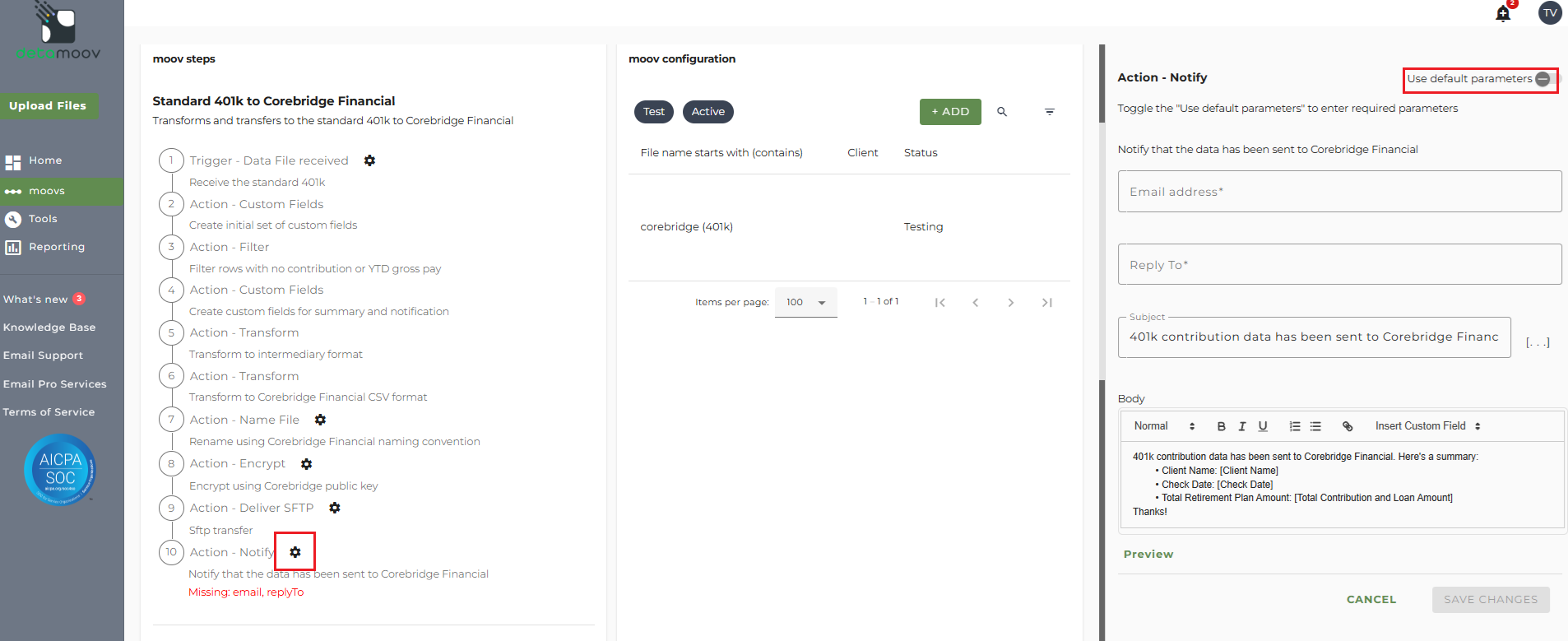
Task: Select step 10 Action - Notify label
Action: click(x=232, y=552)
